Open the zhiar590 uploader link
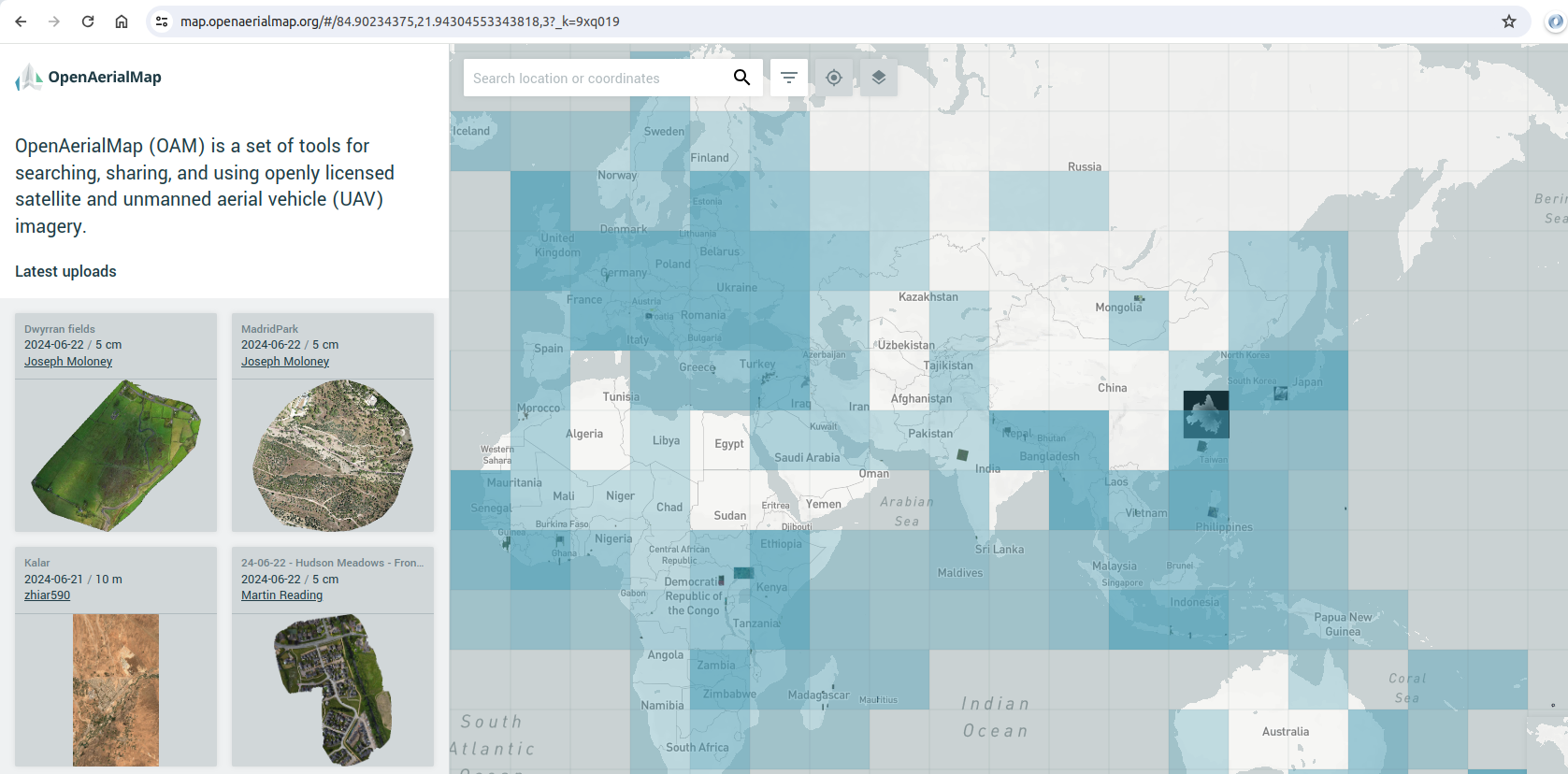 [x=47, y=595]
